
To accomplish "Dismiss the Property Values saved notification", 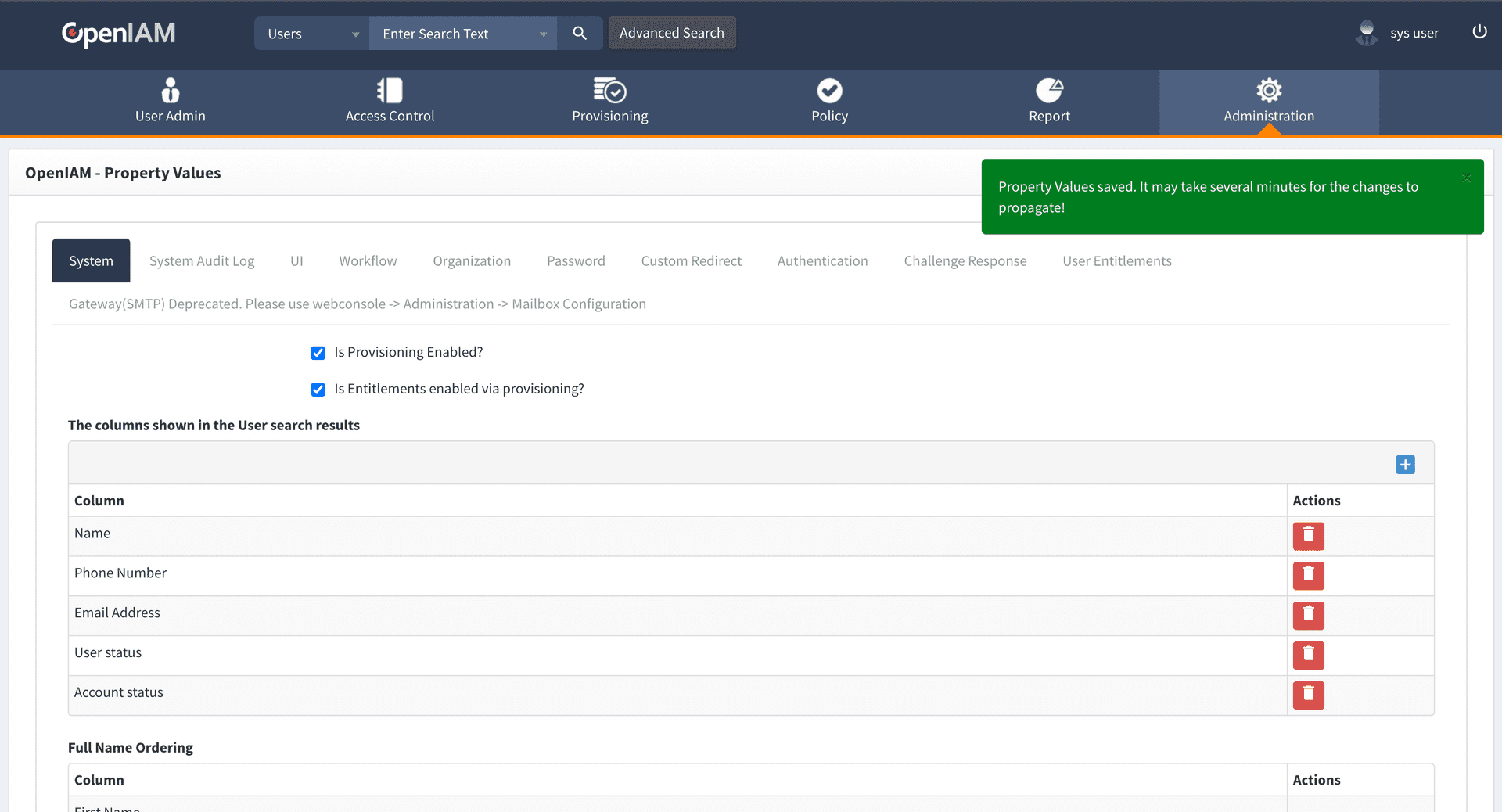I will (x=1467, y=178).
